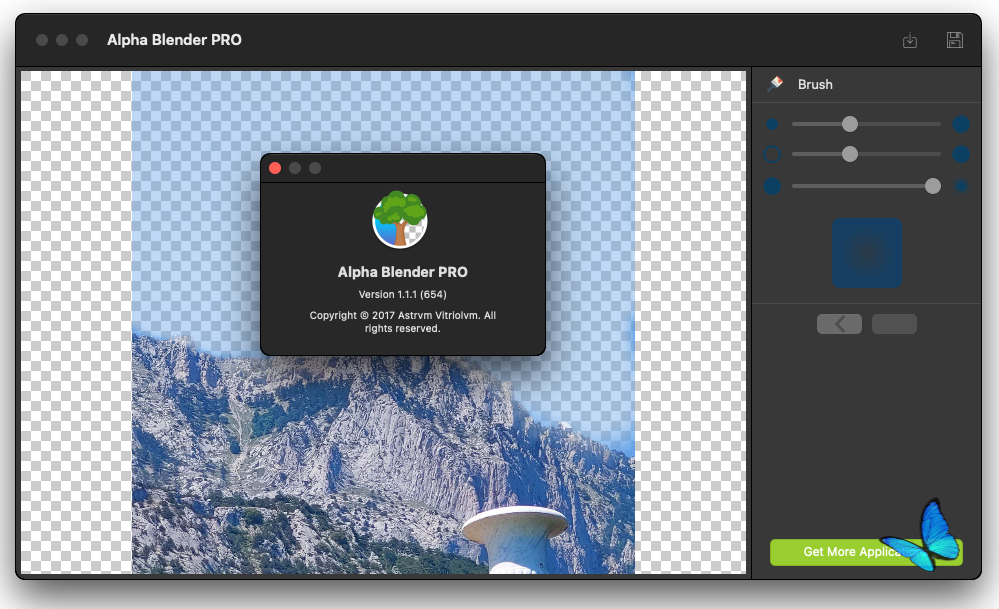Click Alpha Blender PRO title in About dialog
999x609 pixels.
pyautogui.click(x=403, y=272)
